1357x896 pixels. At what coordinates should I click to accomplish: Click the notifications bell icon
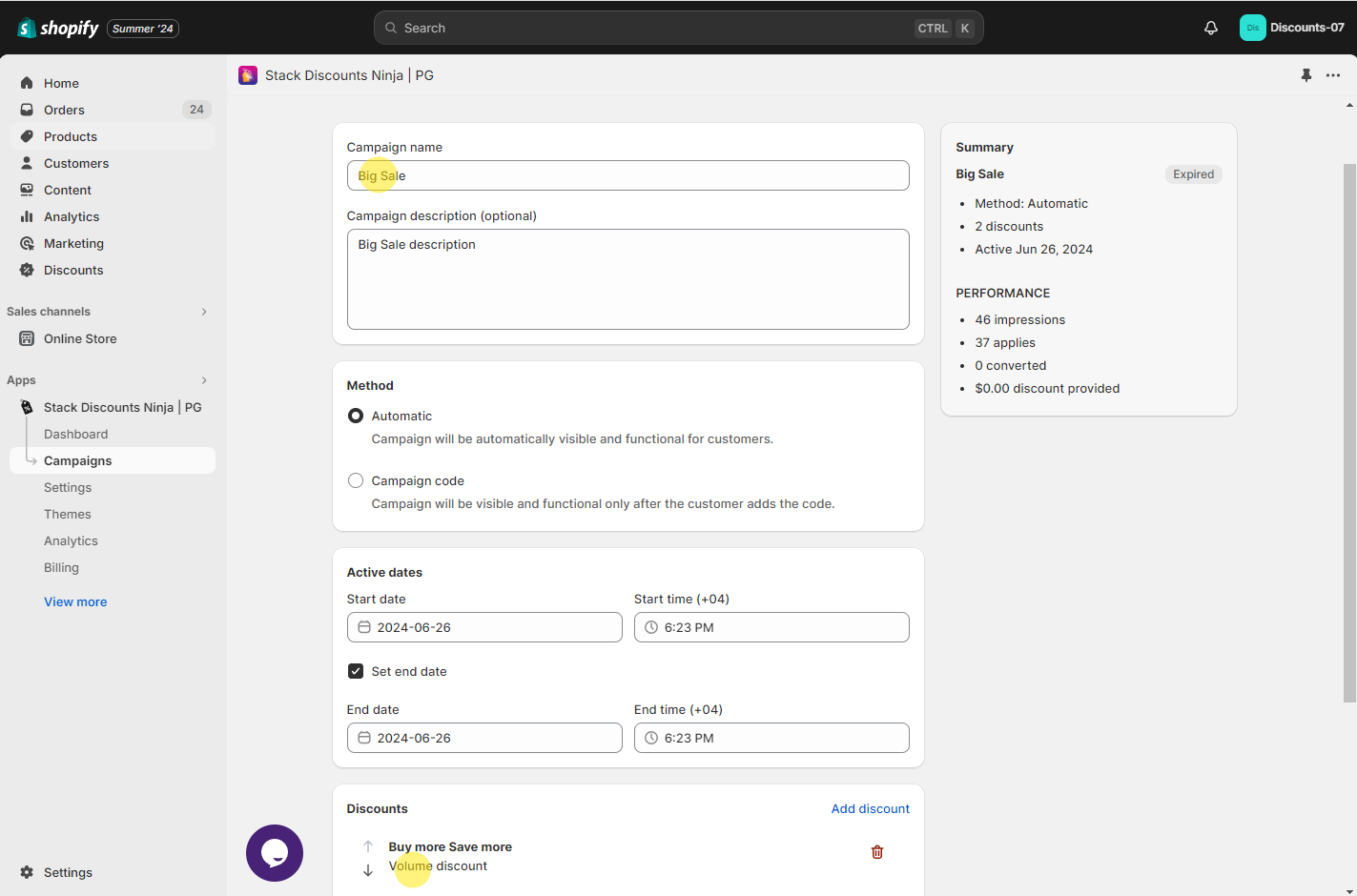click(x=1210, y=28)
